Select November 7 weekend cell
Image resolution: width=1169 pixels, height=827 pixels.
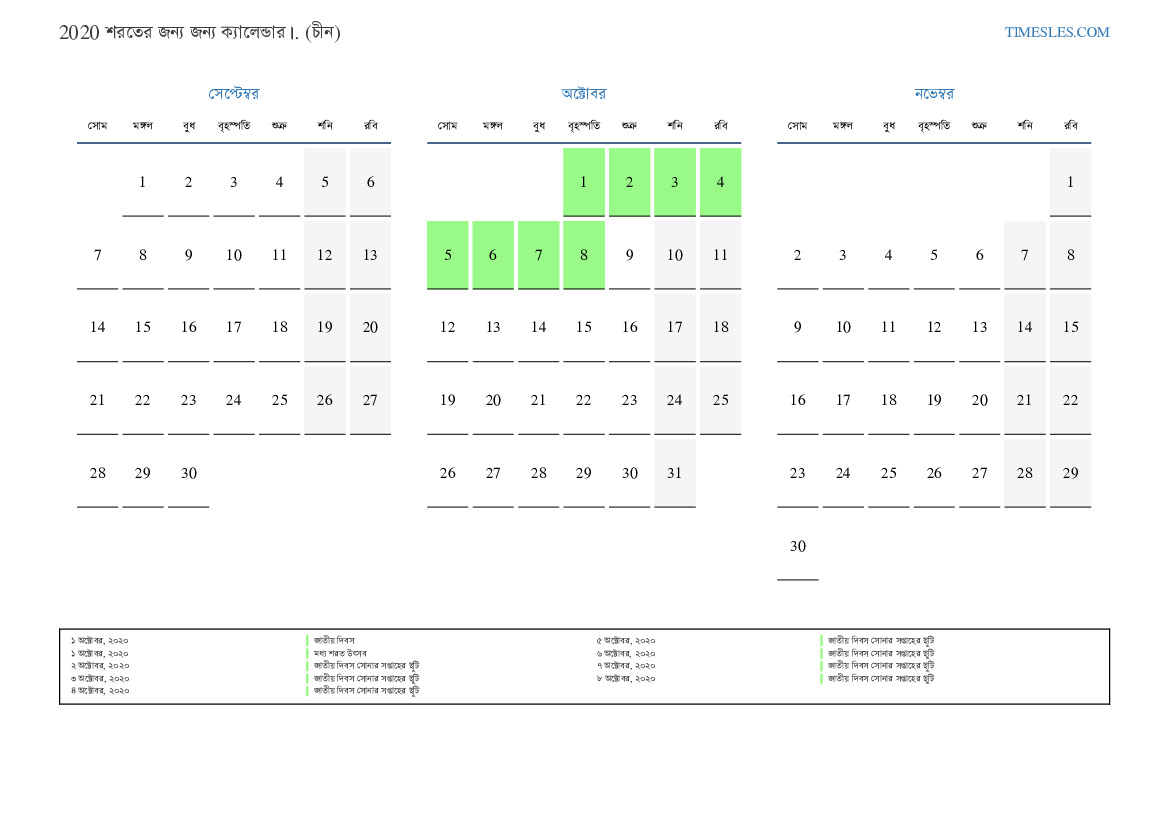click(1025, 255)
